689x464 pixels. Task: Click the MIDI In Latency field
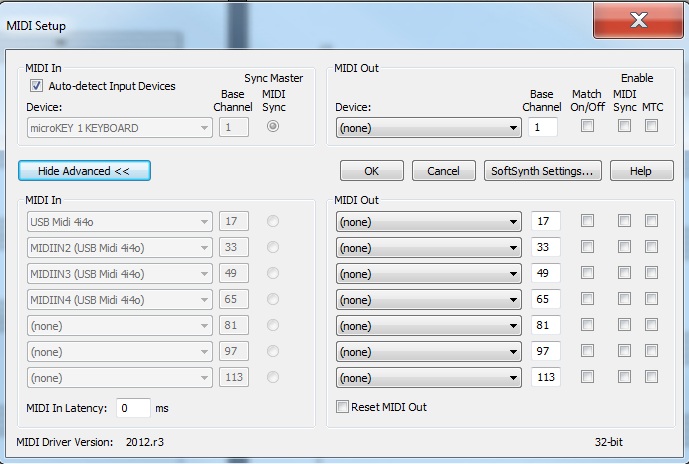133,408
